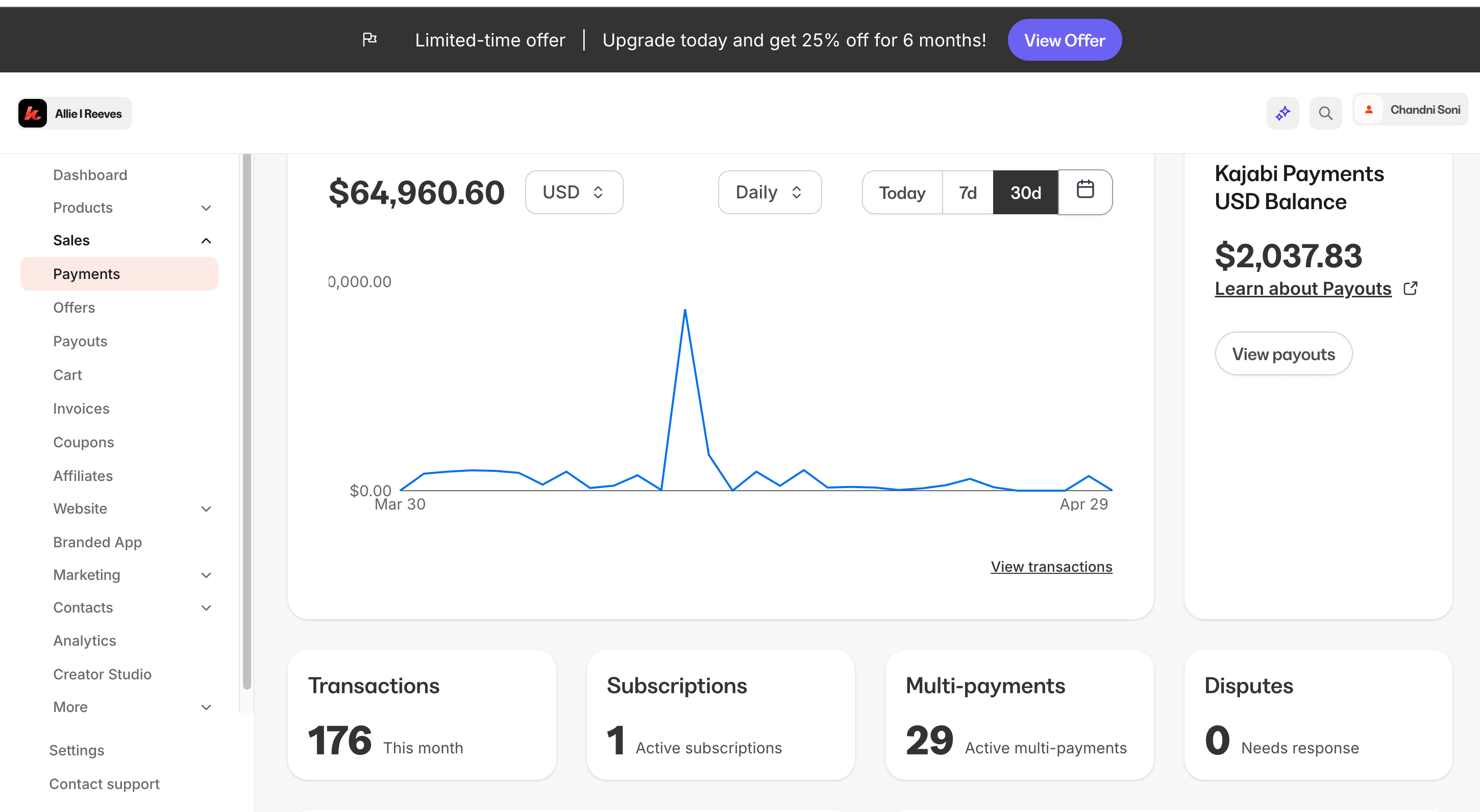Expand the Products sidebar section
The image size is (1480, 812).
[x=206, y=208]
